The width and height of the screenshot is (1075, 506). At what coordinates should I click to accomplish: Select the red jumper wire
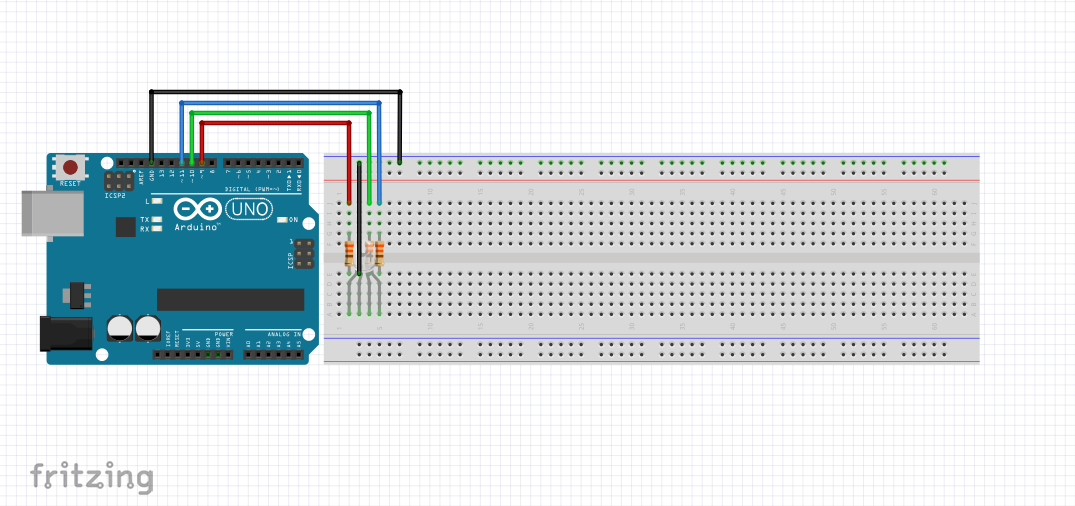point(276,123)
